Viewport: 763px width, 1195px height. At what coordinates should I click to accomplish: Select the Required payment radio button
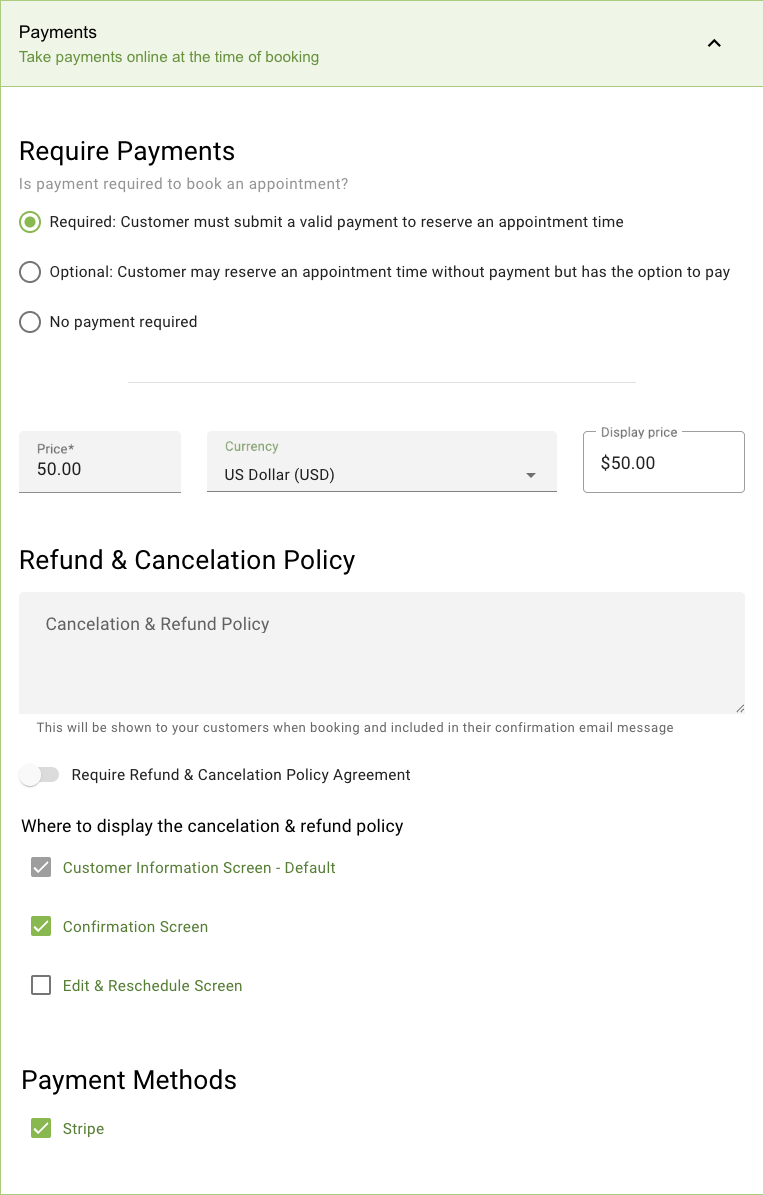[x=31, y=222]
